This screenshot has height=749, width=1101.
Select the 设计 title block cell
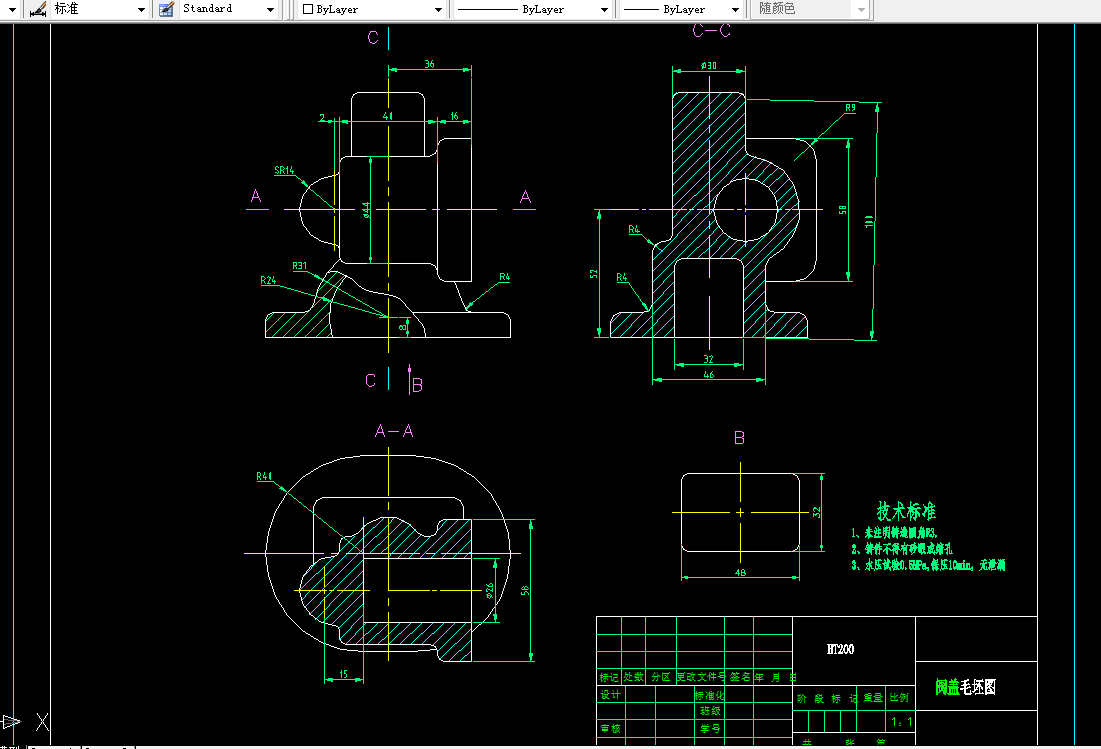[609, 695]
